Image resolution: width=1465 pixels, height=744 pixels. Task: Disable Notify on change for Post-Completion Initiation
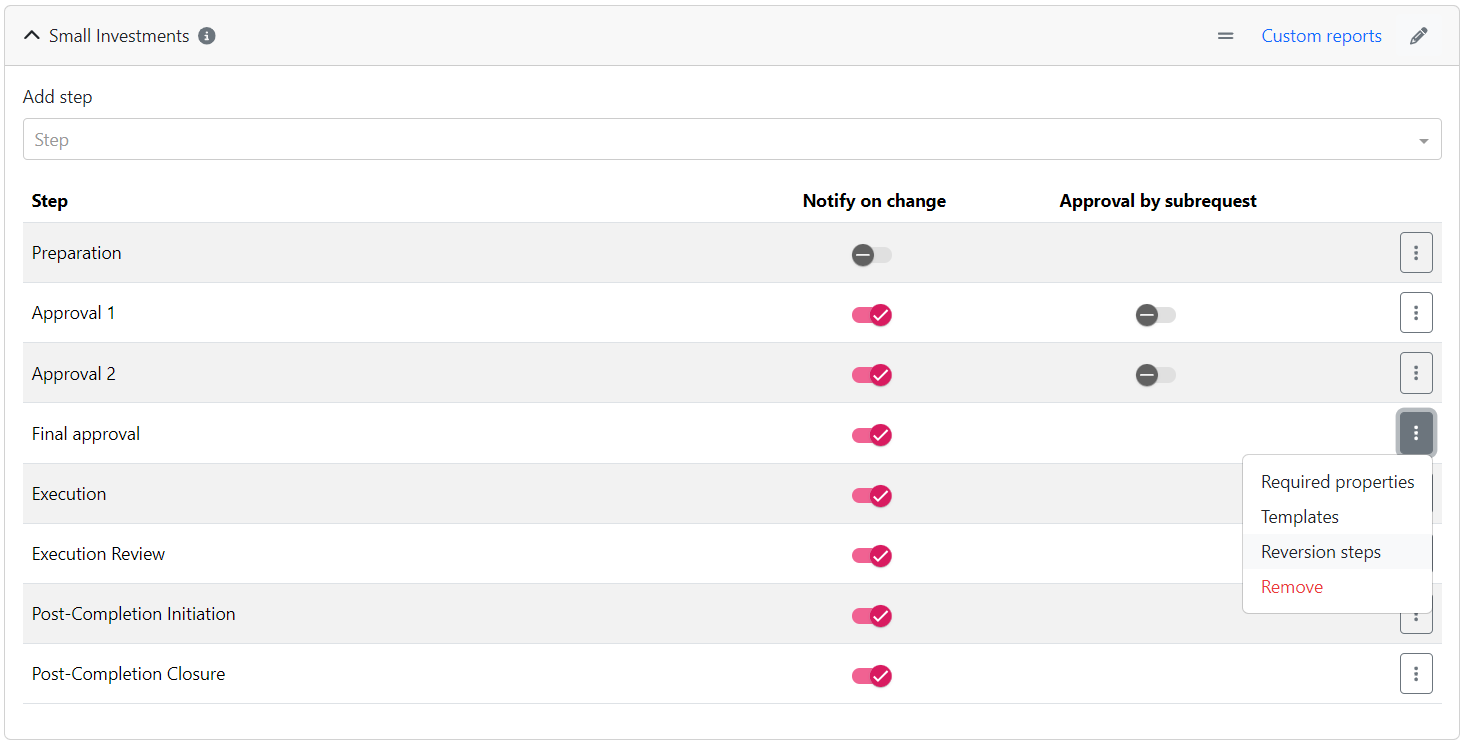coord(872,615)
